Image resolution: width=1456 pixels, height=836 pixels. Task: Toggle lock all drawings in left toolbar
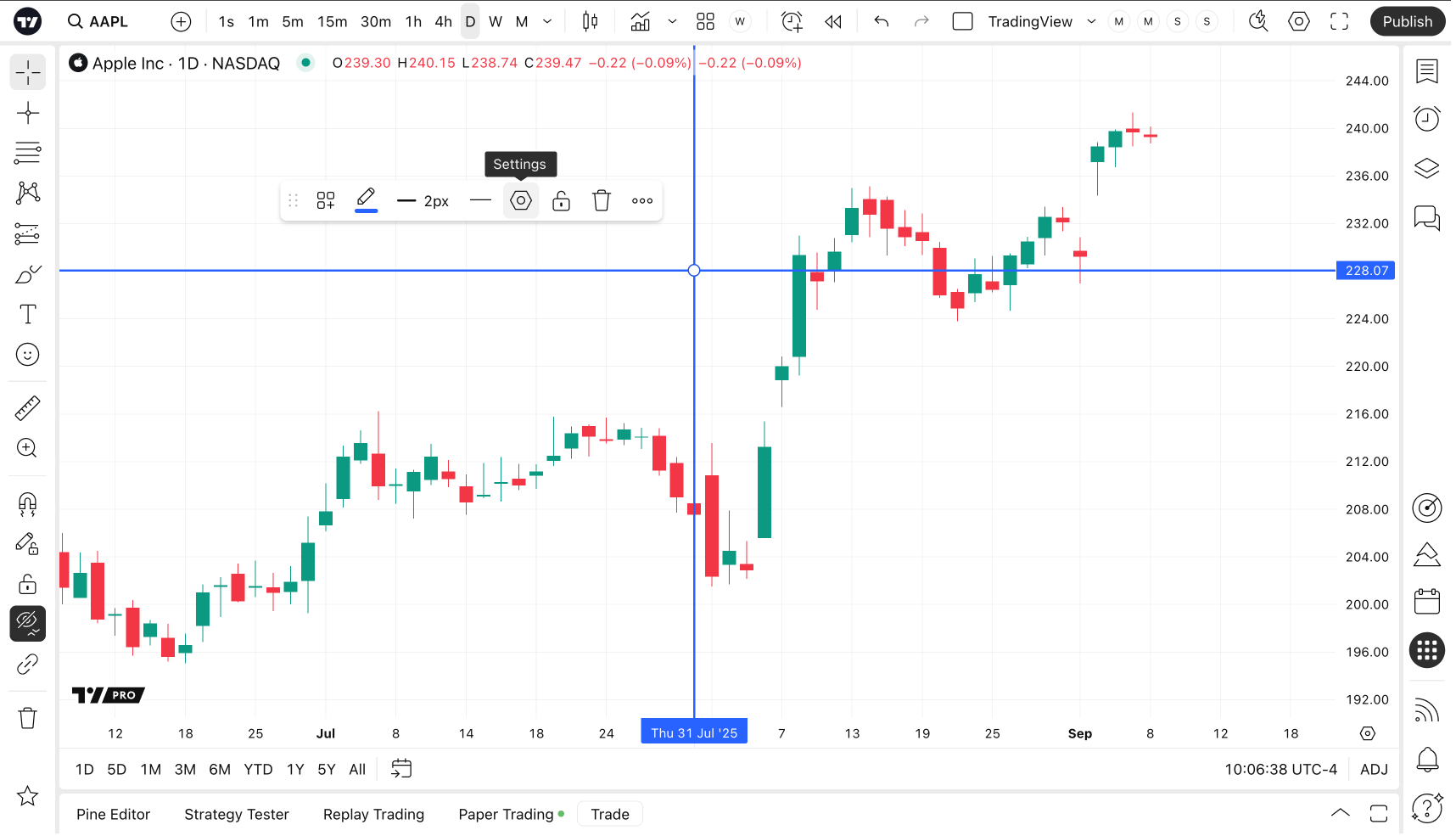pos(28,584)
